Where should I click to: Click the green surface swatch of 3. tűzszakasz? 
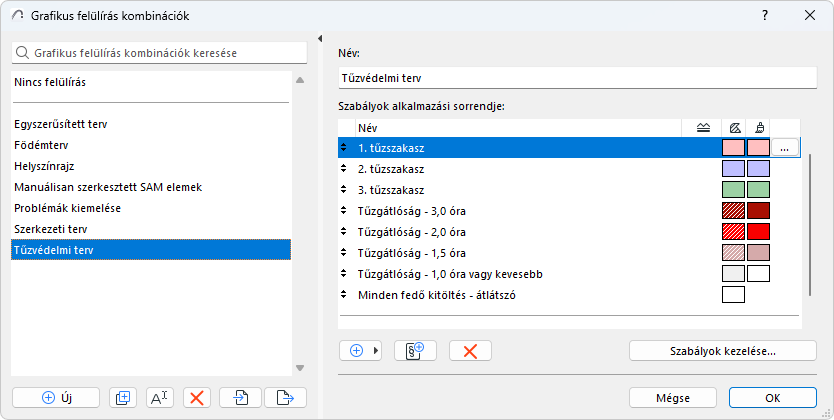point(757,190)
